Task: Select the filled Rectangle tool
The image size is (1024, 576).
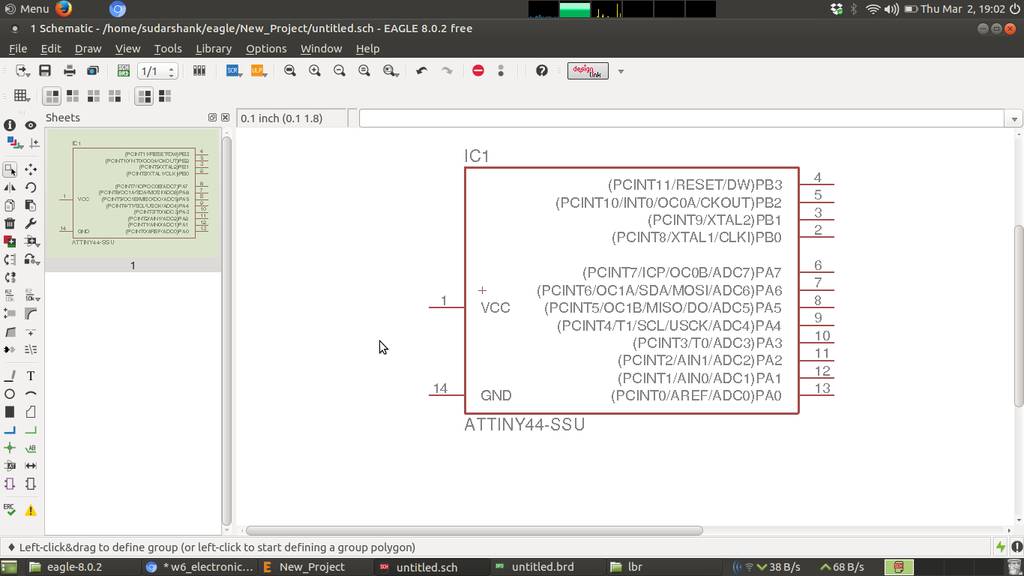Action: click(x=10, y=412)
